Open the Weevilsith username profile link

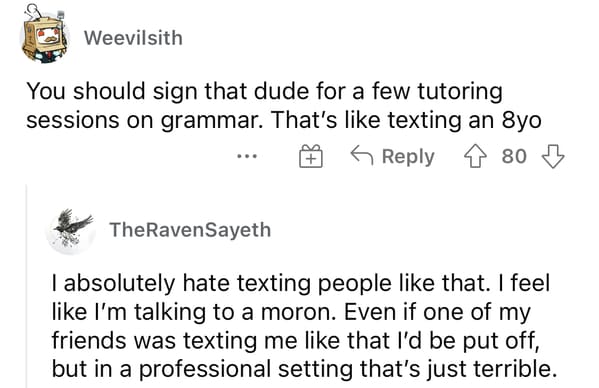click(x=133, y=38)
